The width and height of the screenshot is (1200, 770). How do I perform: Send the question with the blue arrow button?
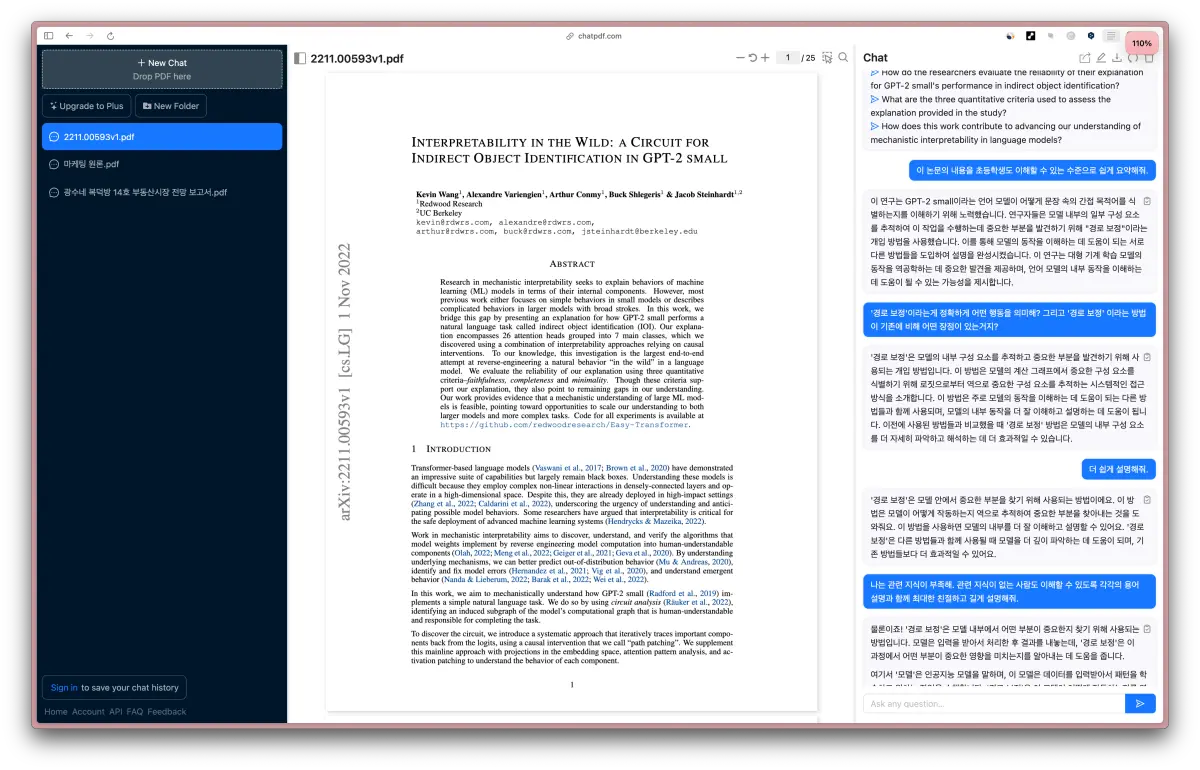pos(1140,704)
